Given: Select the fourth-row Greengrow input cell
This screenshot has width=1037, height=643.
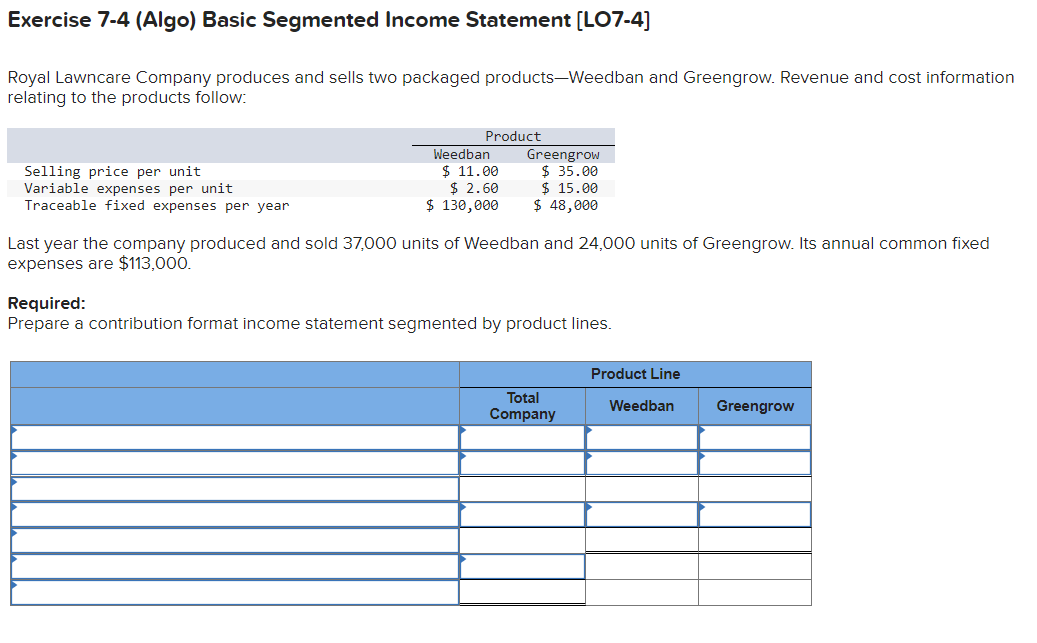Looking at the screenshot, I should pos(755,514).
